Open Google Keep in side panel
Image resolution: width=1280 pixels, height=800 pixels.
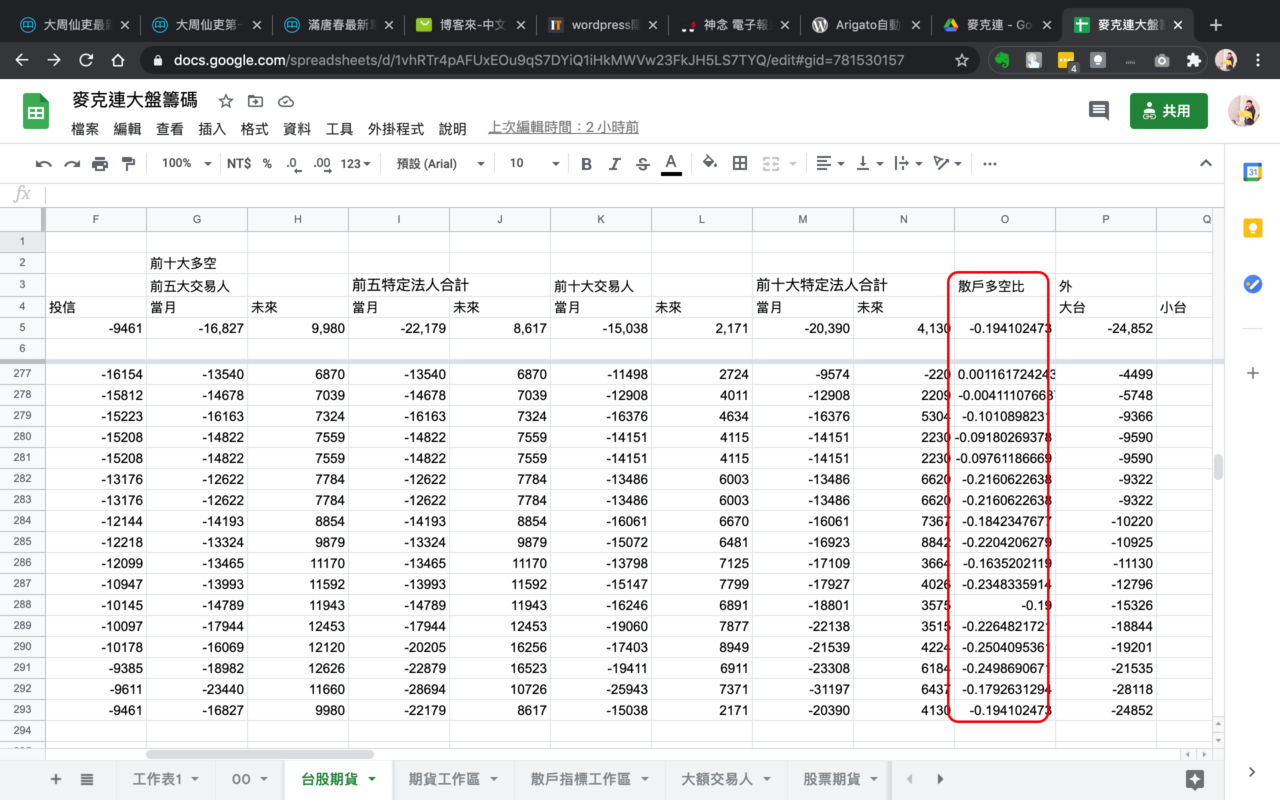pyautogui.click(x=1252, y=228)
